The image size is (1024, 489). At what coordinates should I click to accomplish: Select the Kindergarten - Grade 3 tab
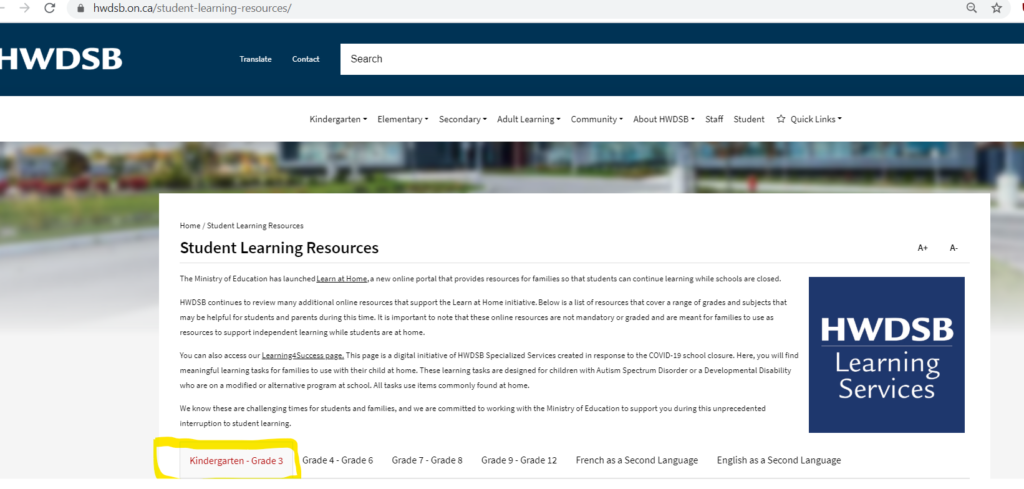[x=236, y=460]
